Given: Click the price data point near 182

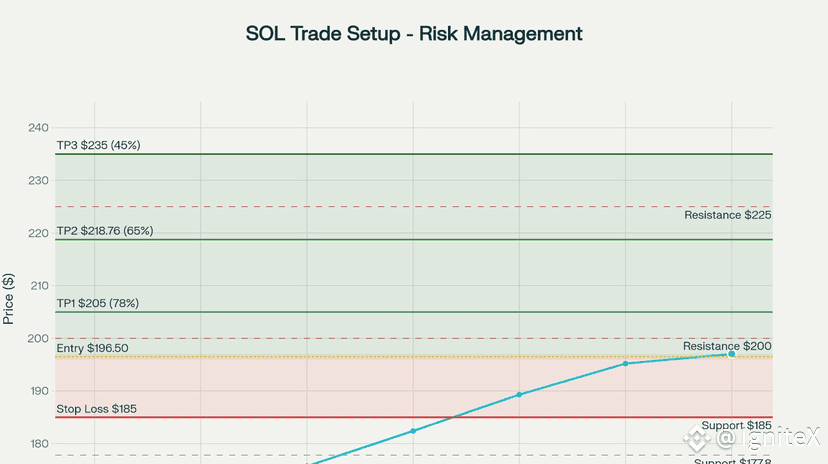Looking at the screenshot, I should click(x=413, y=431).
